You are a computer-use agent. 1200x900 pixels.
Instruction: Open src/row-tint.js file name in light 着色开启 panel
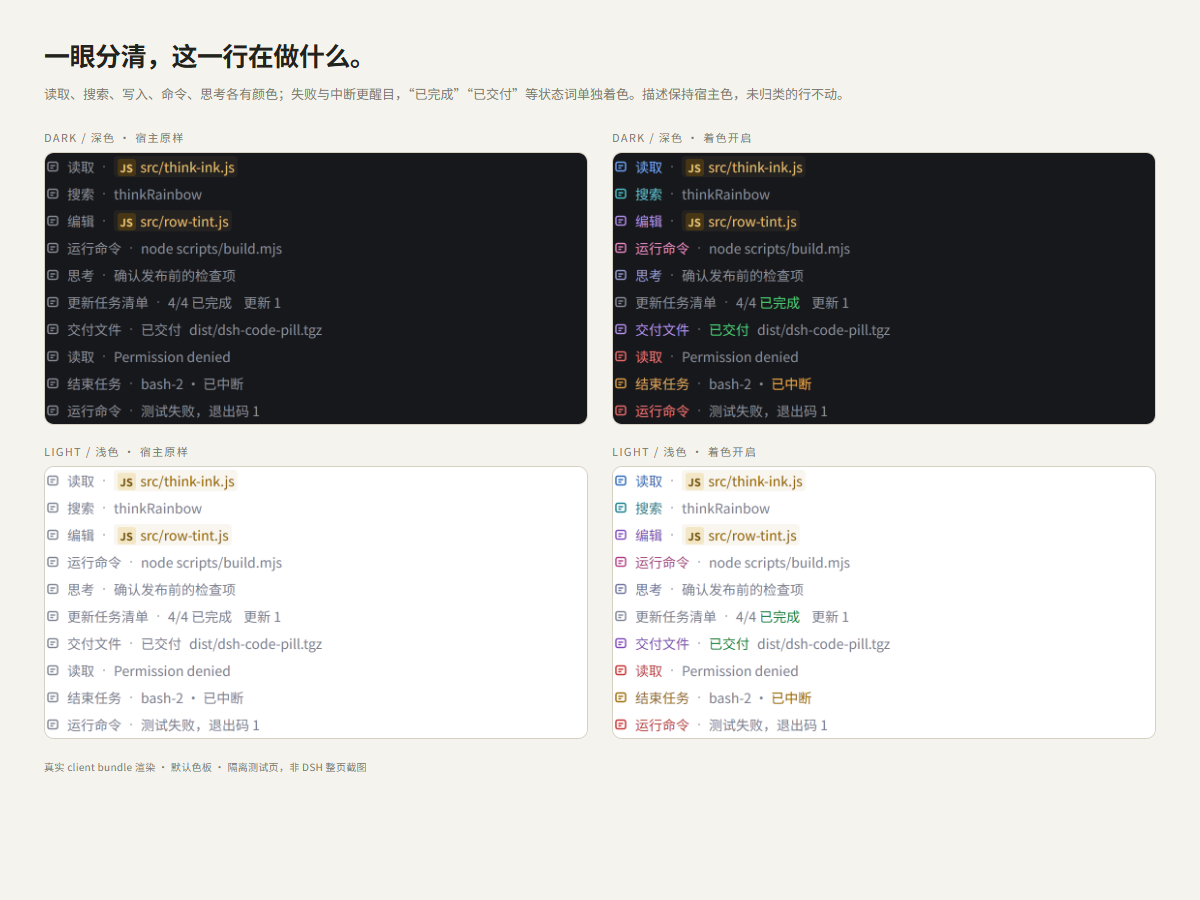(x=752, y=536)
